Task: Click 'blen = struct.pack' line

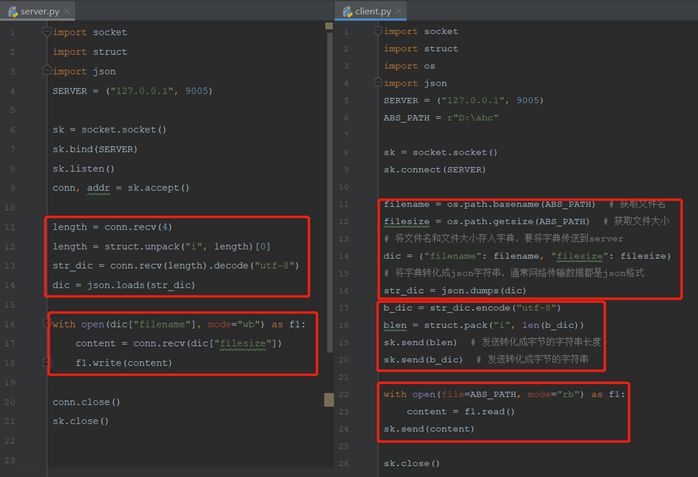Action: click(x=484, y=325)
